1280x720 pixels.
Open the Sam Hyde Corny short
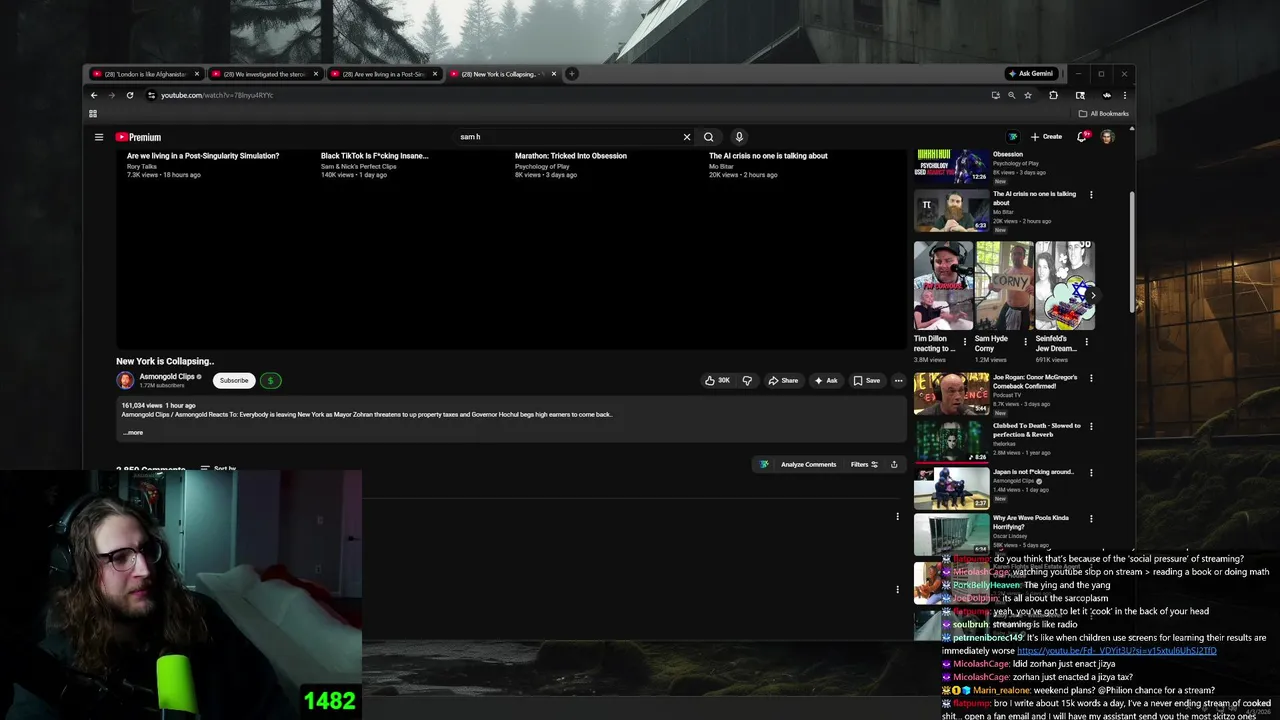click(1004, 286)
